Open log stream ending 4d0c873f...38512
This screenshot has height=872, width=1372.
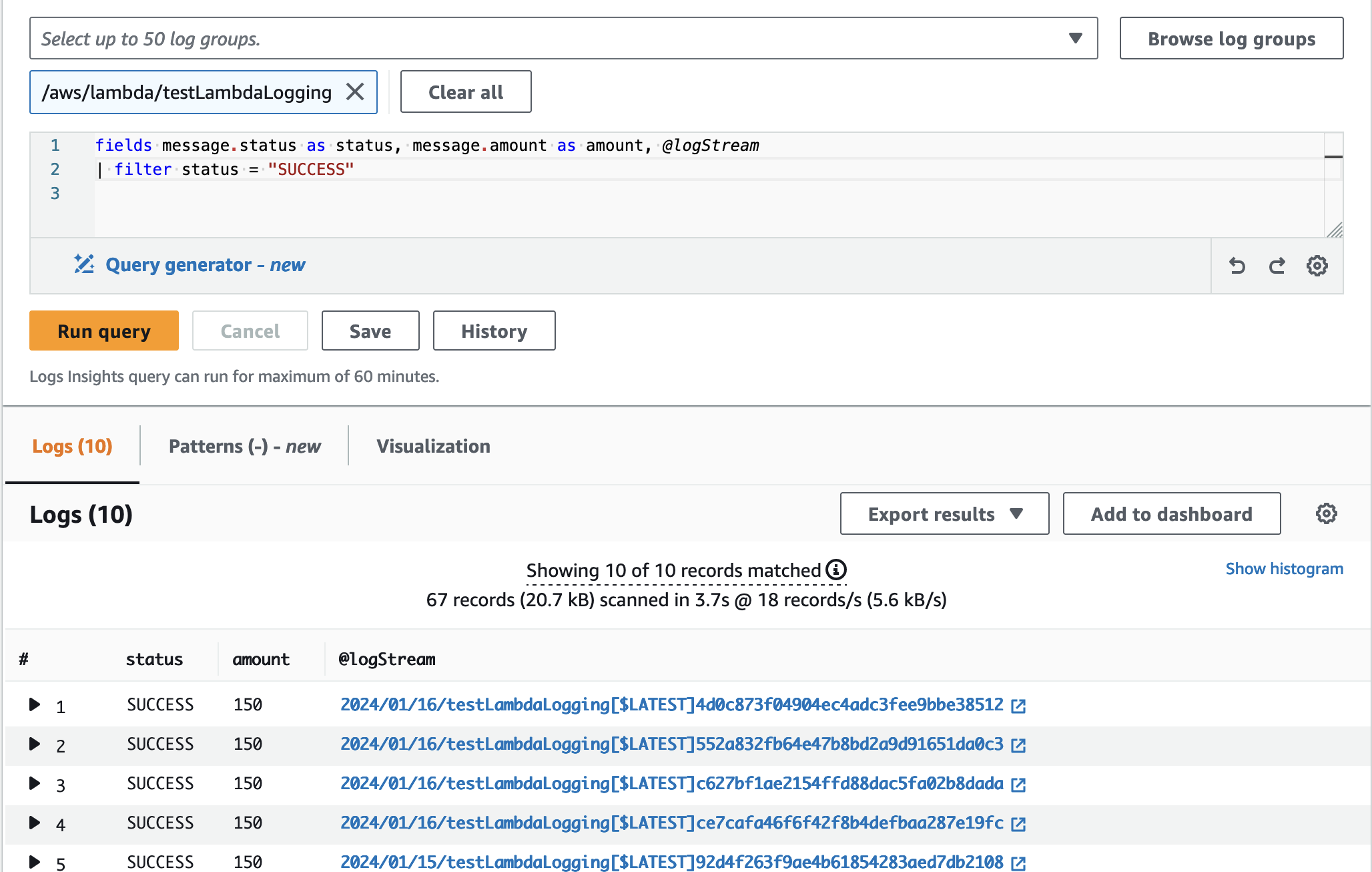click(x=671, y=704)
